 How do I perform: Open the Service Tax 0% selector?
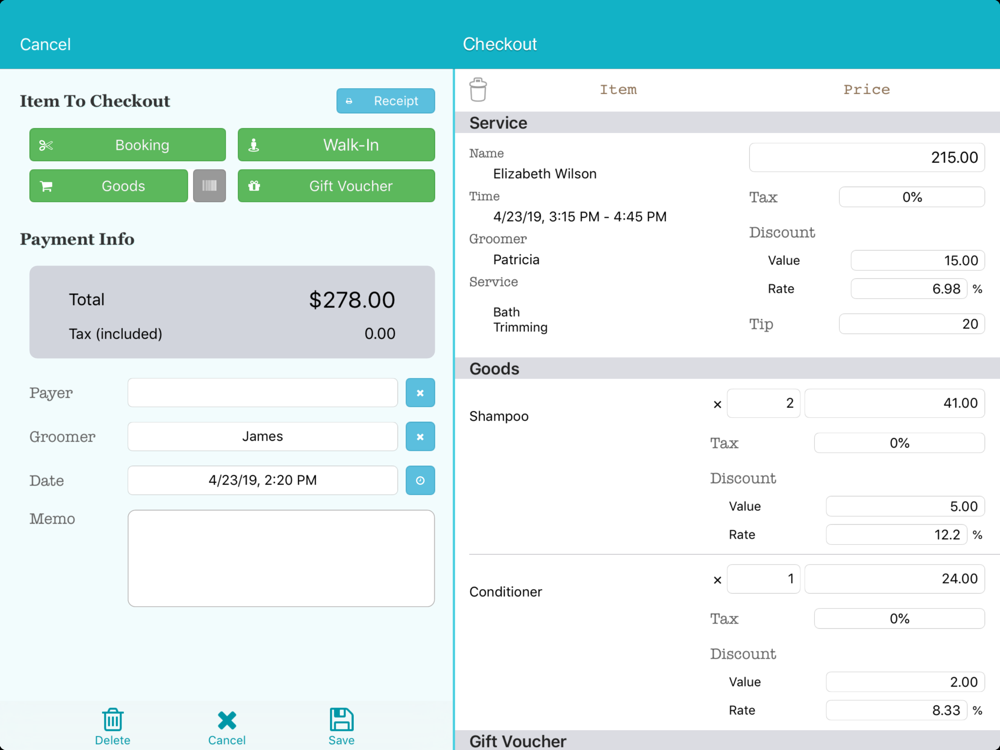click(912, 197)
